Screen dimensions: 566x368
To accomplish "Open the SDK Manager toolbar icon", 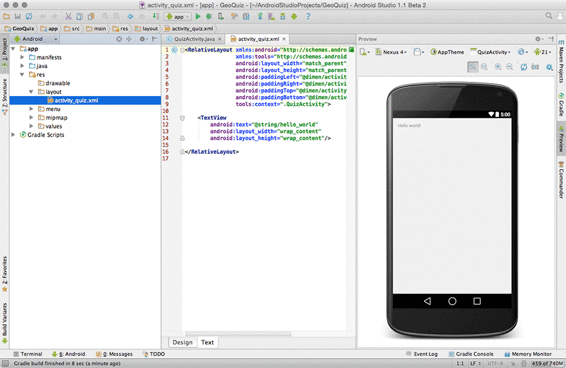I will 283,16.
